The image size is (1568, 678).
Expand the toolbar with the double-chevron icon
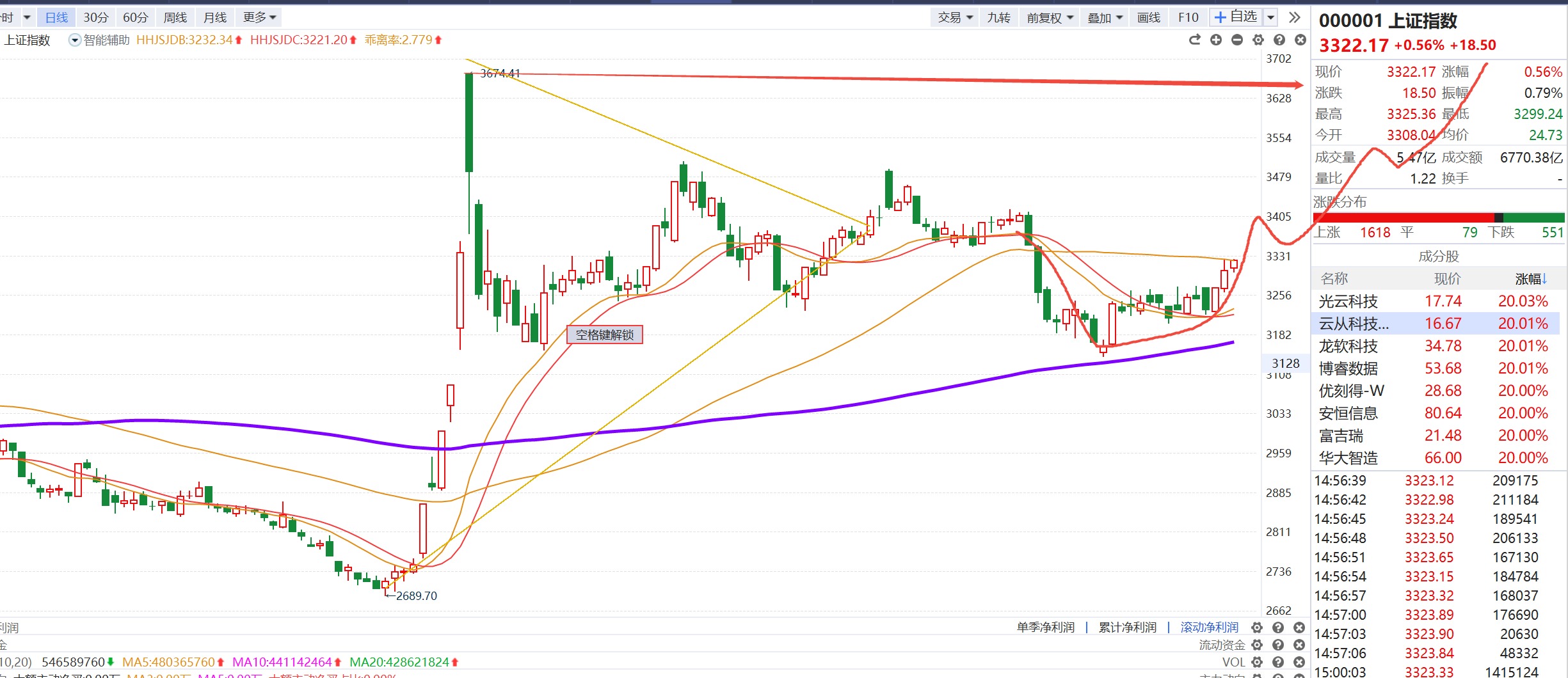pos(1295,17)
